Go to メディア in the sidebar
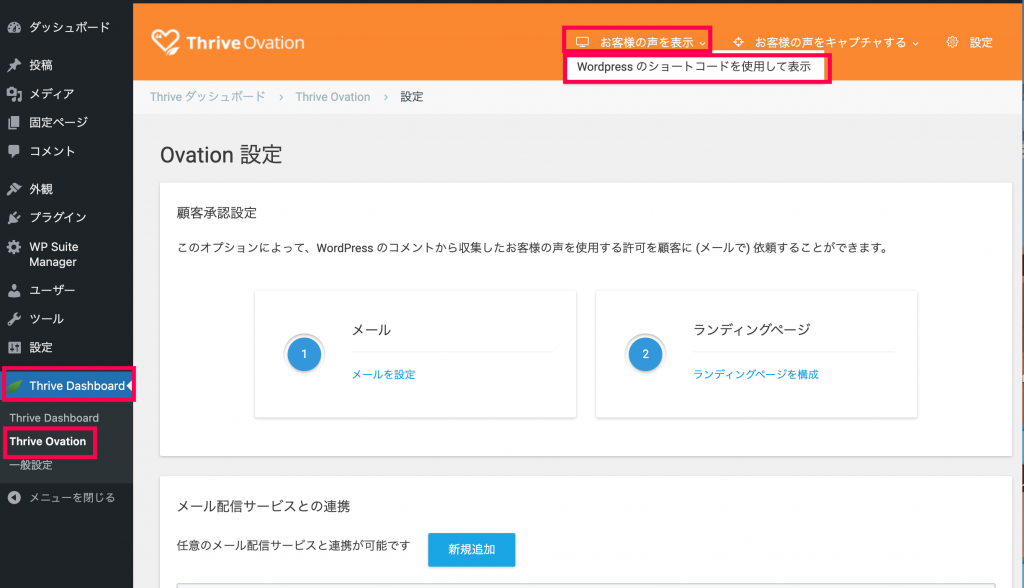Image resolution: width=1024 pixels, height=588 pixels. tap(52, 94)
